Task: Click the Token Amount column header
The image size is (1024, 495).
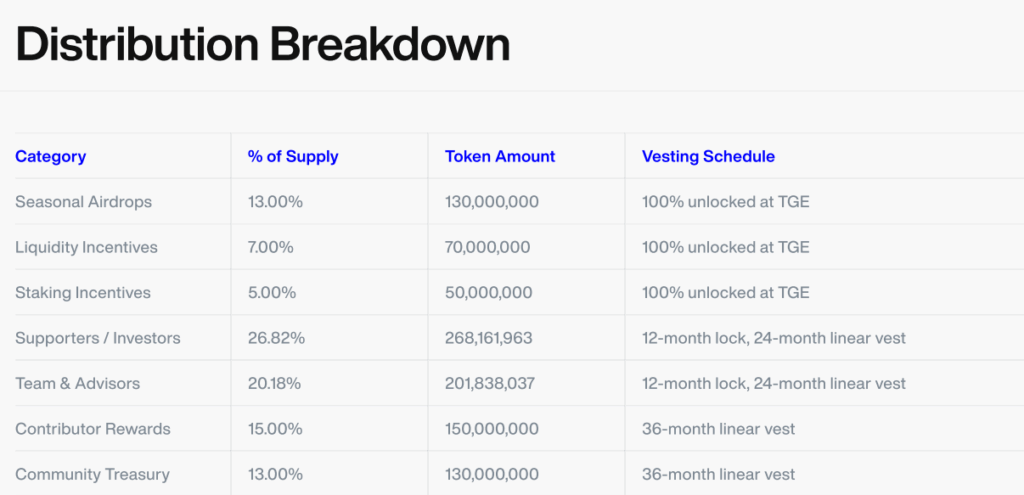Action: pos(500,156)
